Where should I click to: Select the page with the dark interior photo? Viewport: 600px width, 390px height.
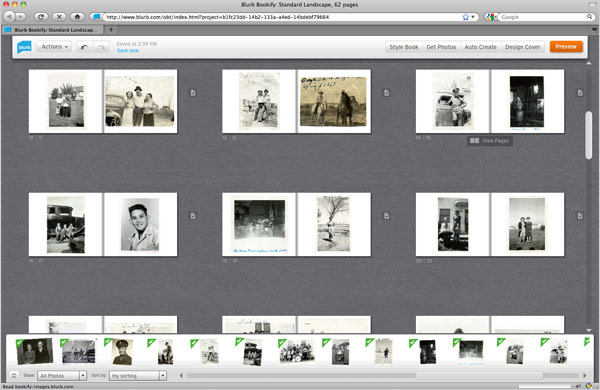click(259, 224)
